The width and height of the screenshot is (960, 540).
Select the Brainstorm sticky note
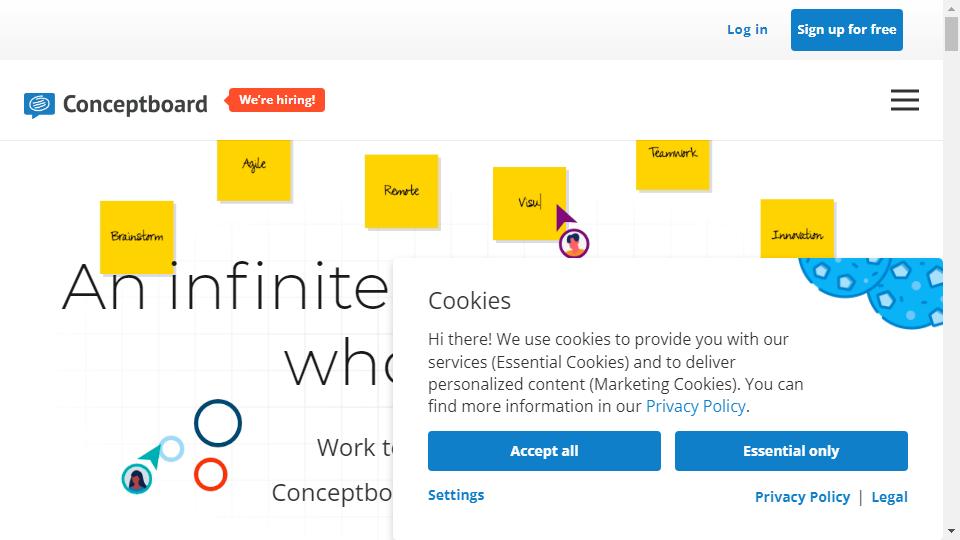pyautogui.click(x=137, y=237)
